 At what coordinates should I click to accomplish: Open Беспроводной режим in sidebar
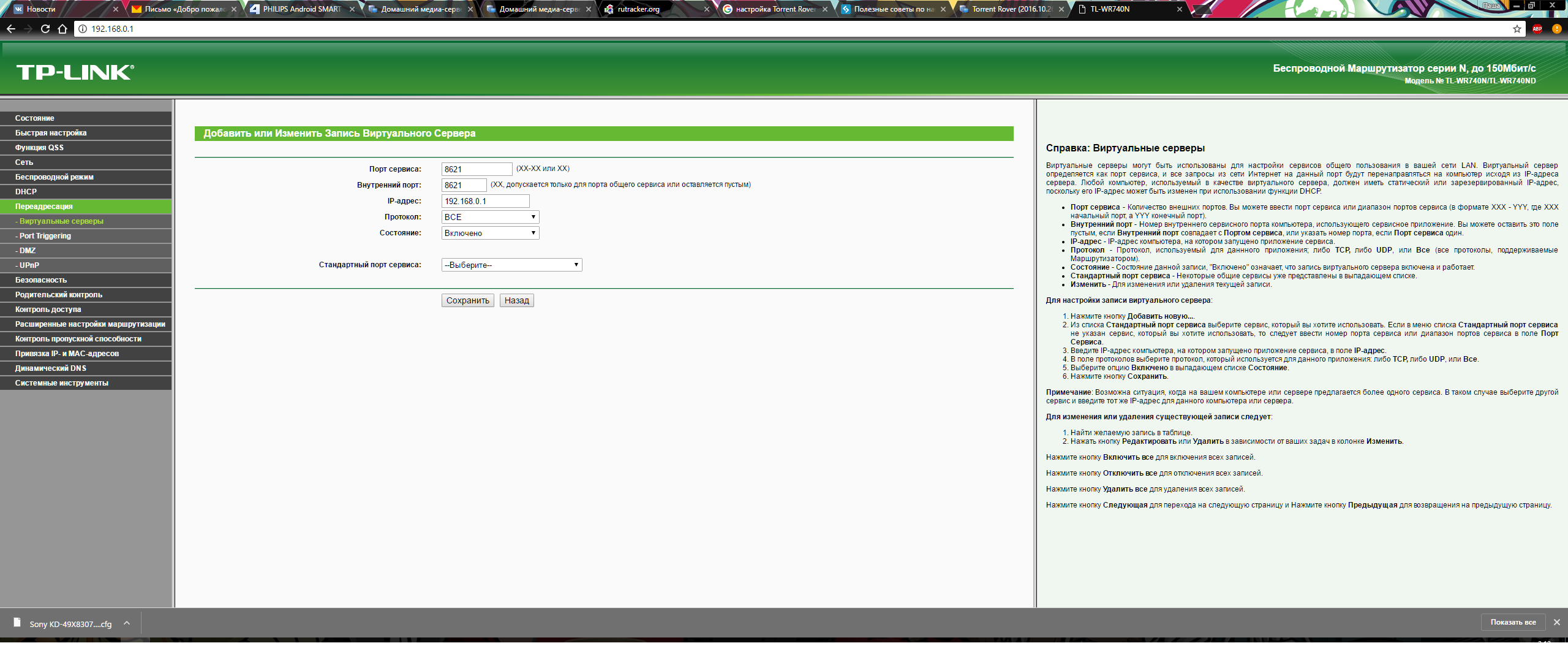click(54, 177)
